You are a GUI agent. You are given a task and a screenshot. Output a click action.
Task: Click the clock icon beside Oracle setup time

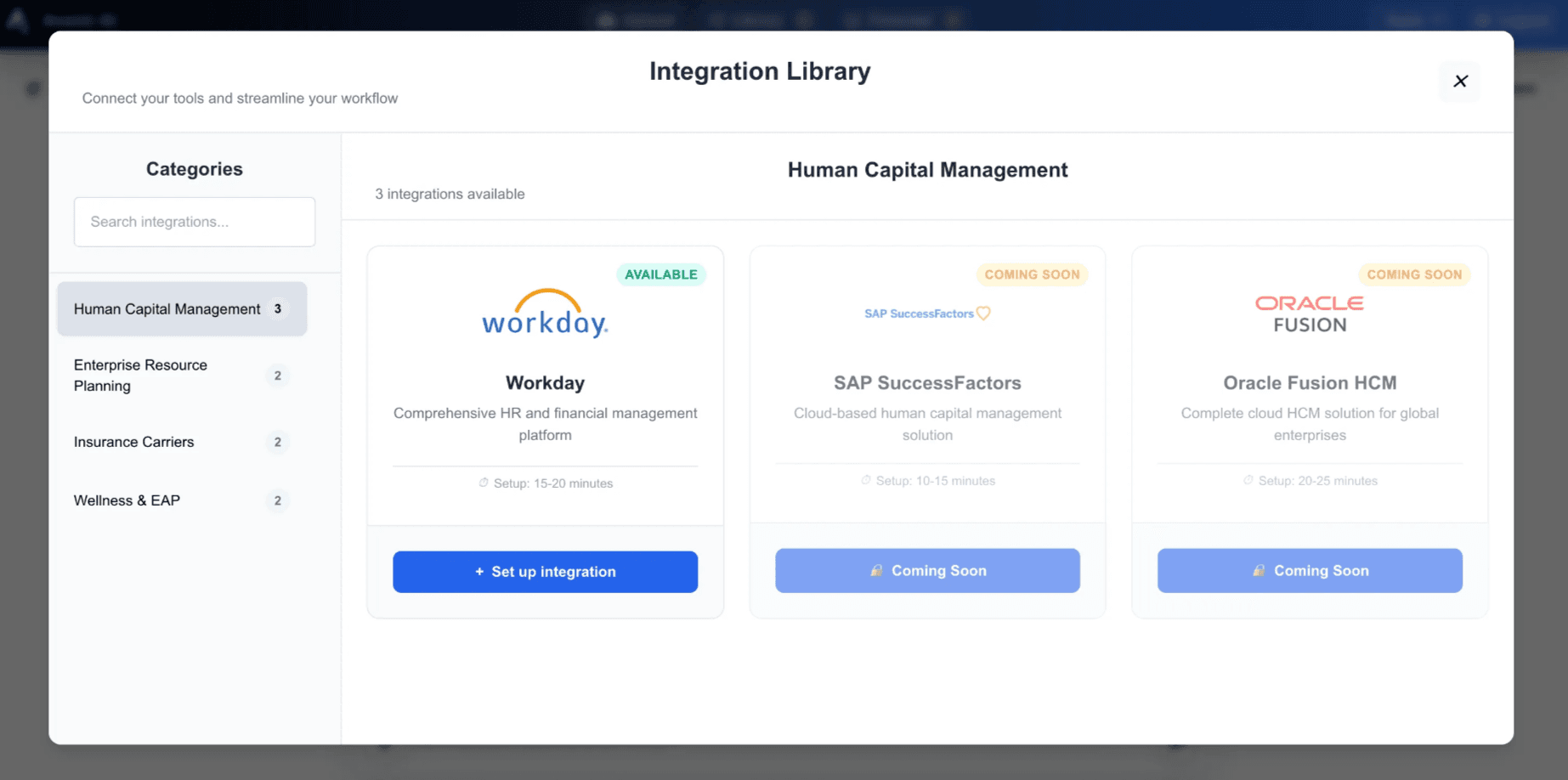tap(1248, 480)
